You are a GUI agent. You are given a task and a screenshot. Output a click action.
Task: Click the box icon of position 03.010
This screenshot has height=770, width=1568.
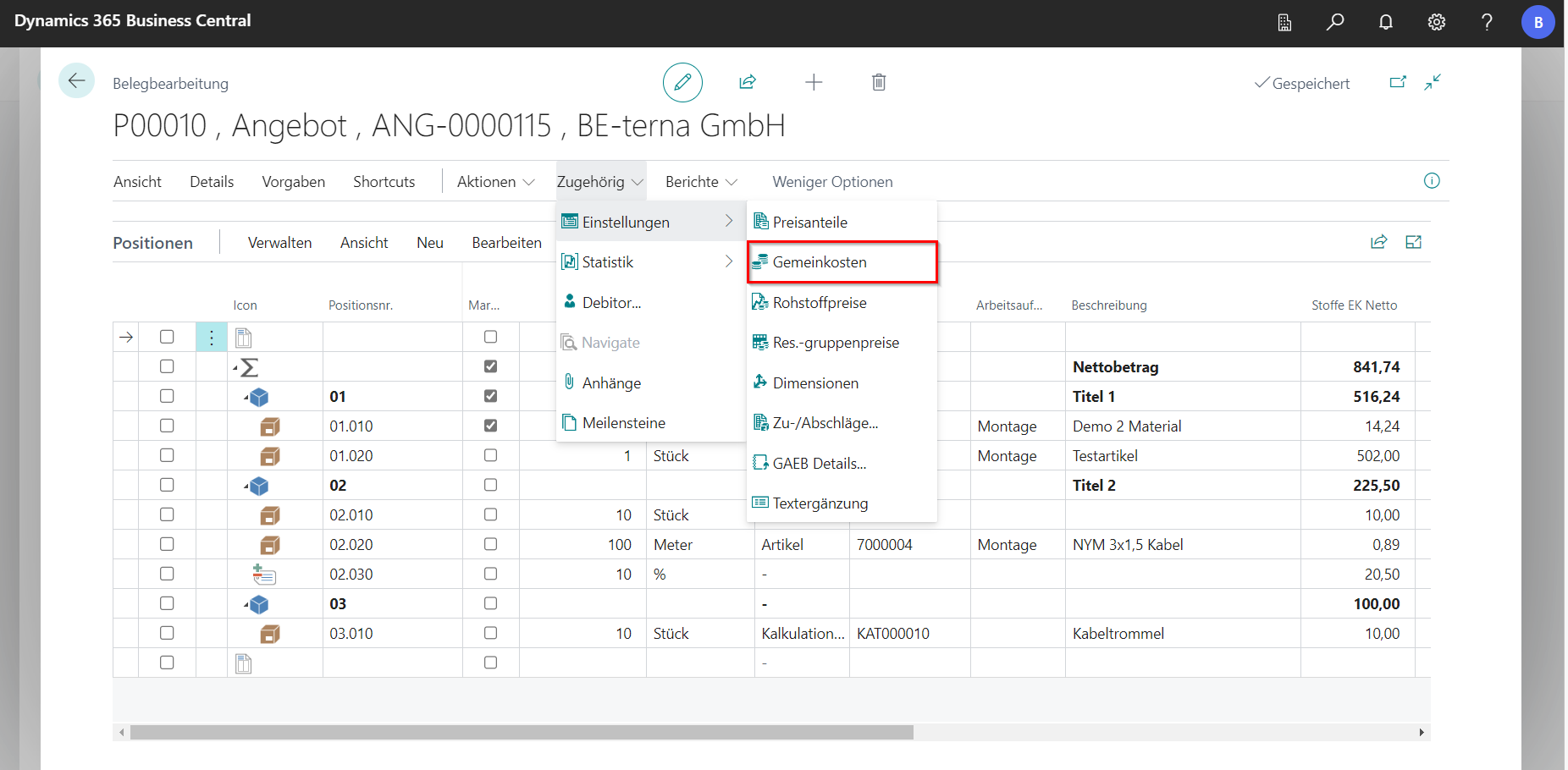point(270,634)
